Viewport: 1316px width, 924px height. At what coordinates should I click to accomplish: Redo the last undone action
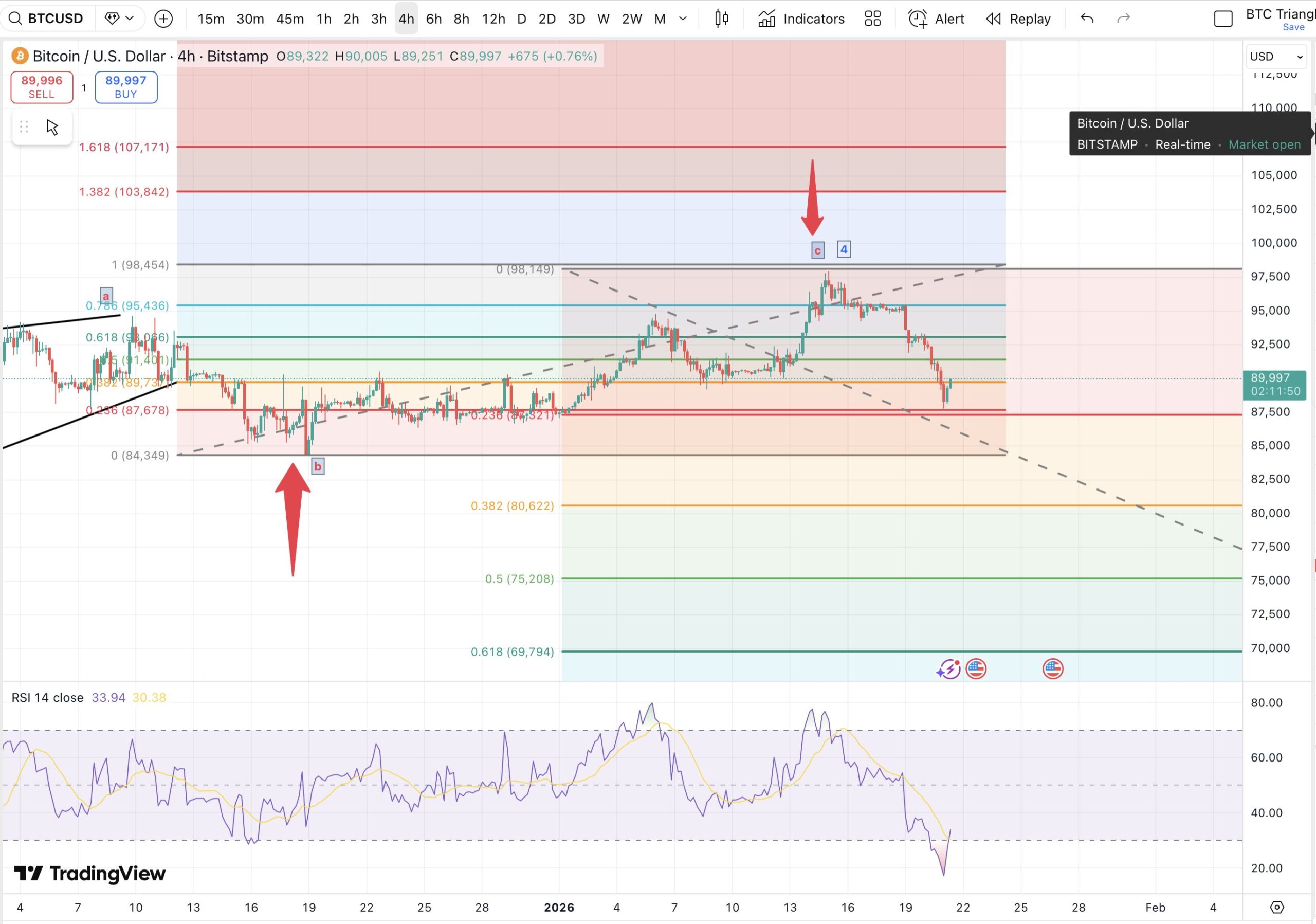click(1123, 19)
